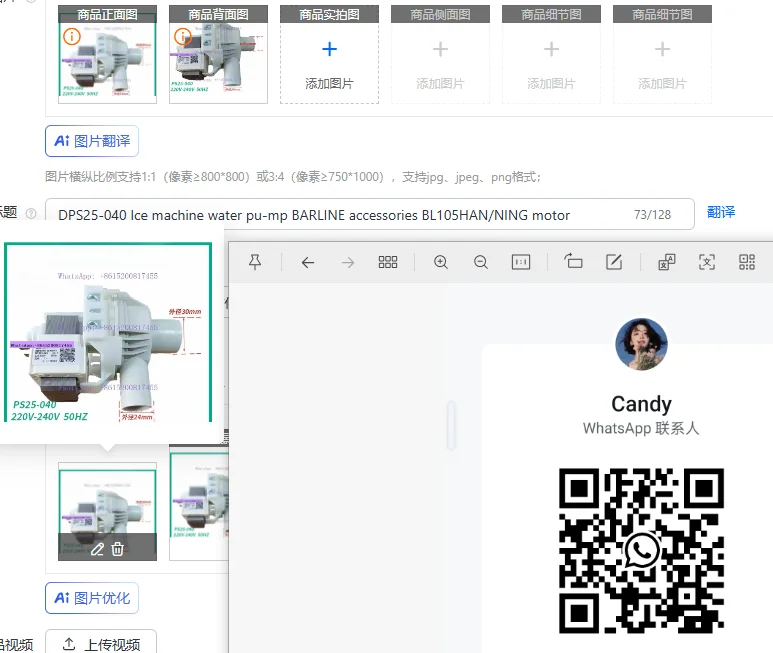Click the 73/128 character counter
This screenshot has width=773, height=653.
pyautogui.click(x=652, y=214)
